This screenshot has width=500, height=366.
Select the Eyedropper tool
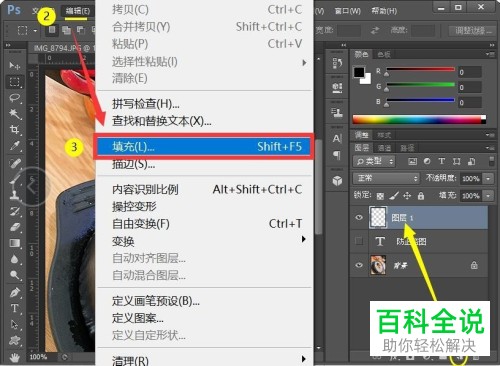(x=15, y=146)
